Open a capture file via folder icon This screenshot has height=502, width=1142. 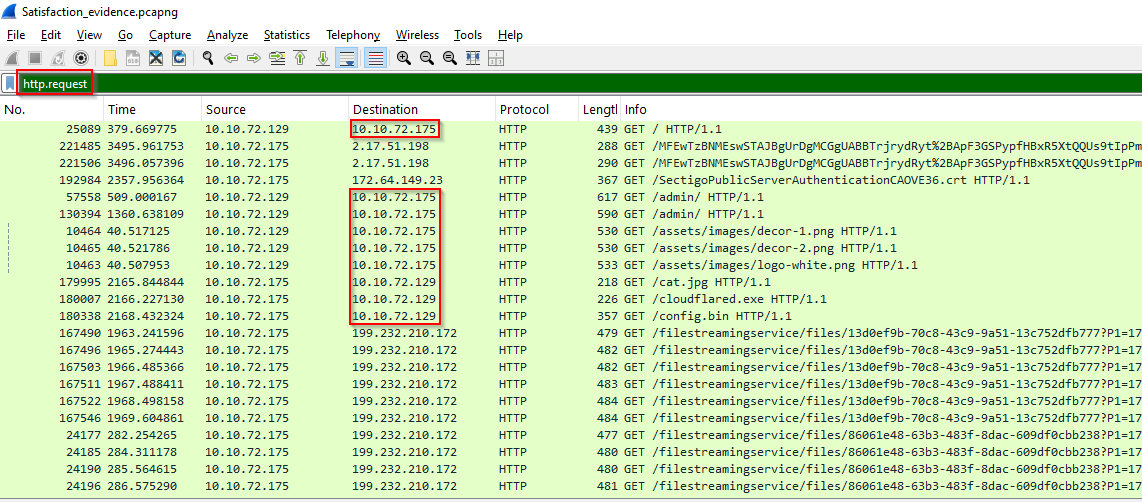[x=110, y=58]
